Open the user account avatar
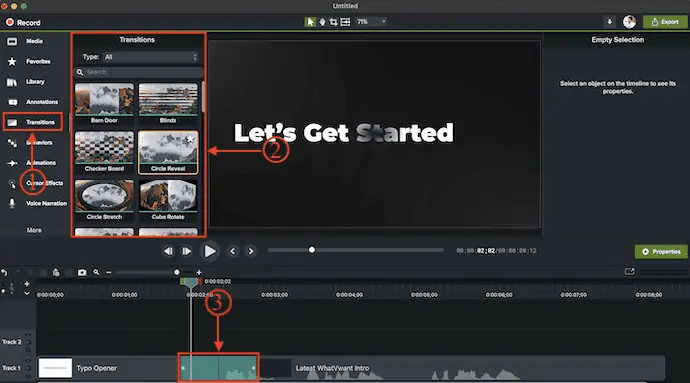The image size is (690, 383). [629, 22]
